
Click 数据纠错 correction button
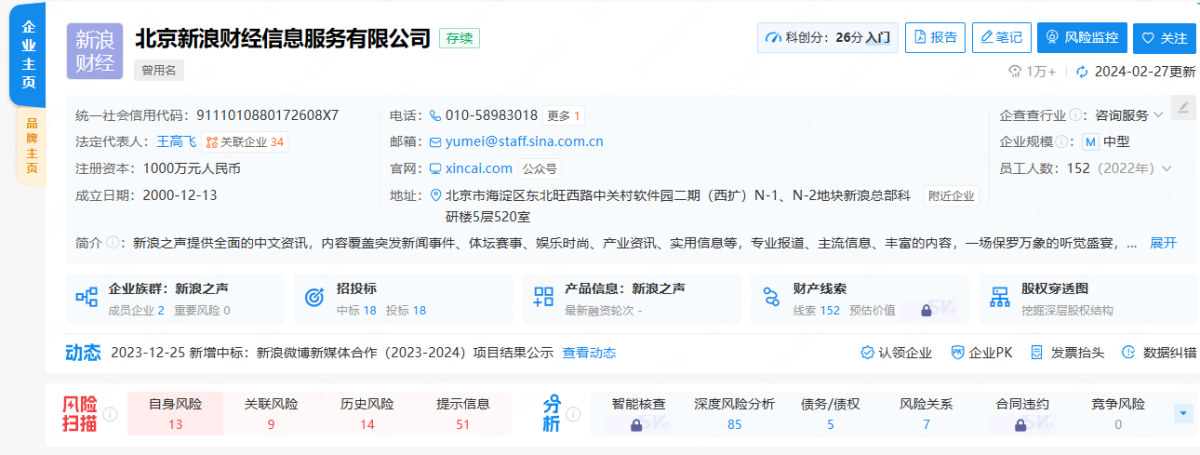coord(1159,352)
